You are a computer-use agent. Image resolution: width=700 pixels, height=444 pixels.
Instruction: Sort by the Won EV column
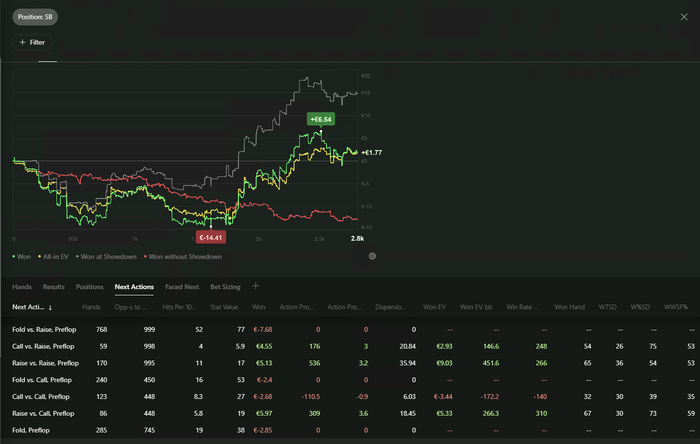pos(434,307)
